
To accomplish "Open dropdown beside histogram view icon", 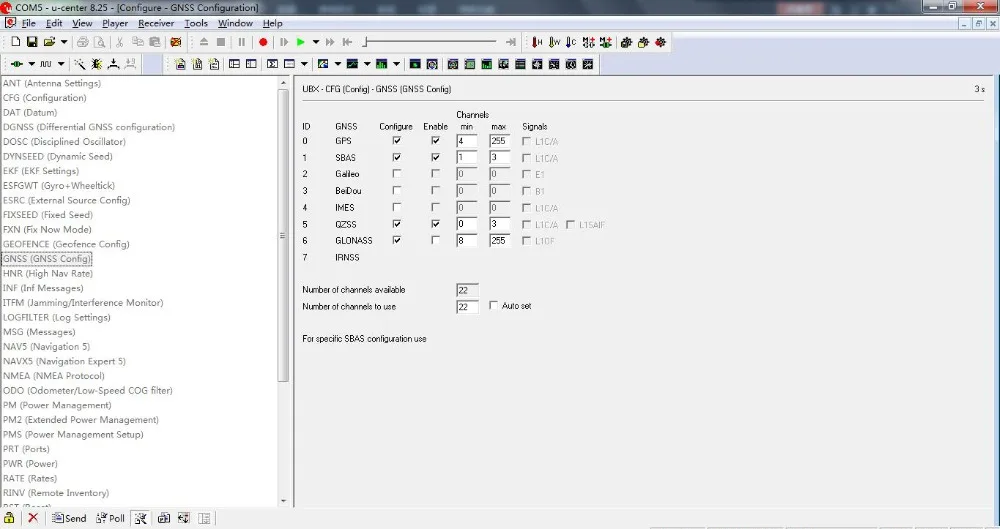I will coord(396,64).
